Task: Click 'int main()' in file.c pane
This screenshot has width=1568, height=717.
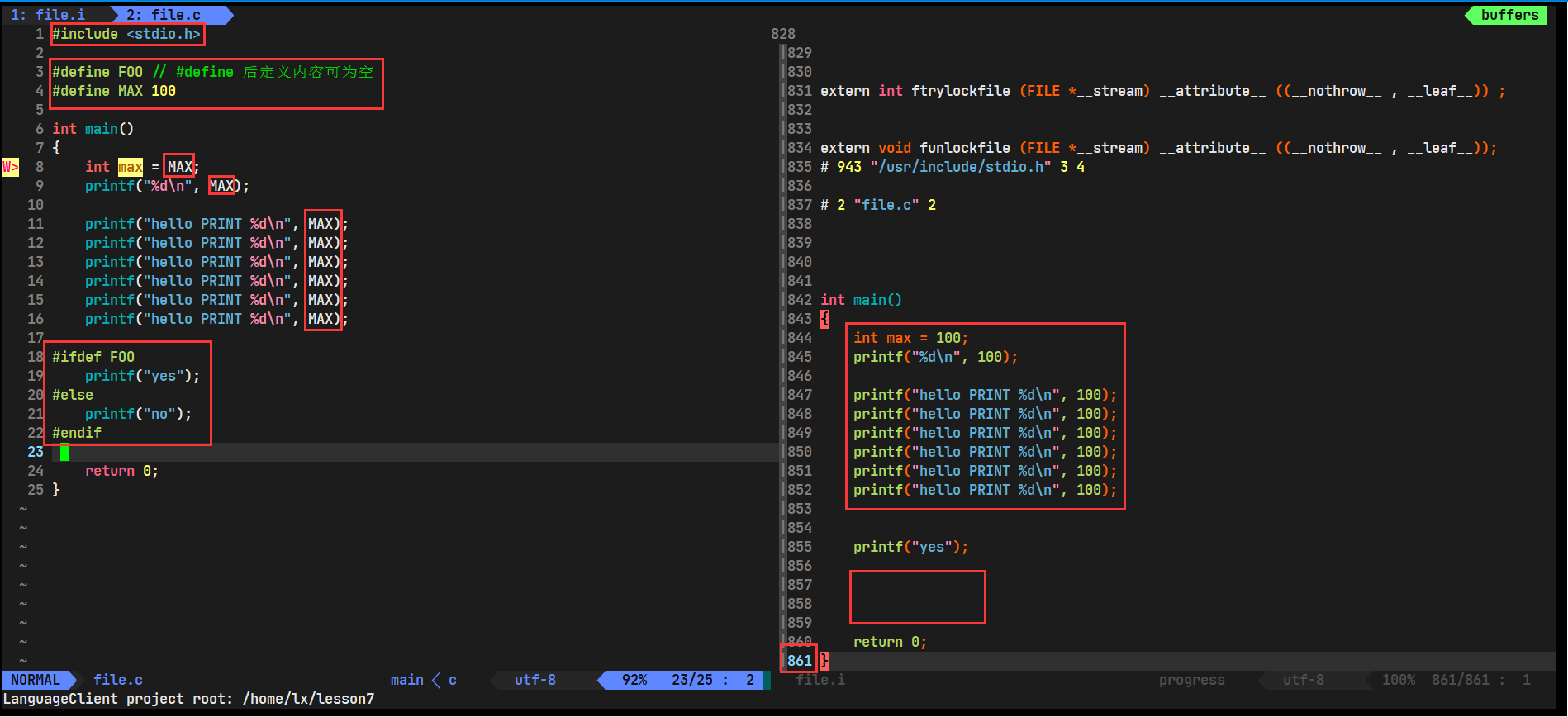Action: pyautogui.click(x=93, y=129)
